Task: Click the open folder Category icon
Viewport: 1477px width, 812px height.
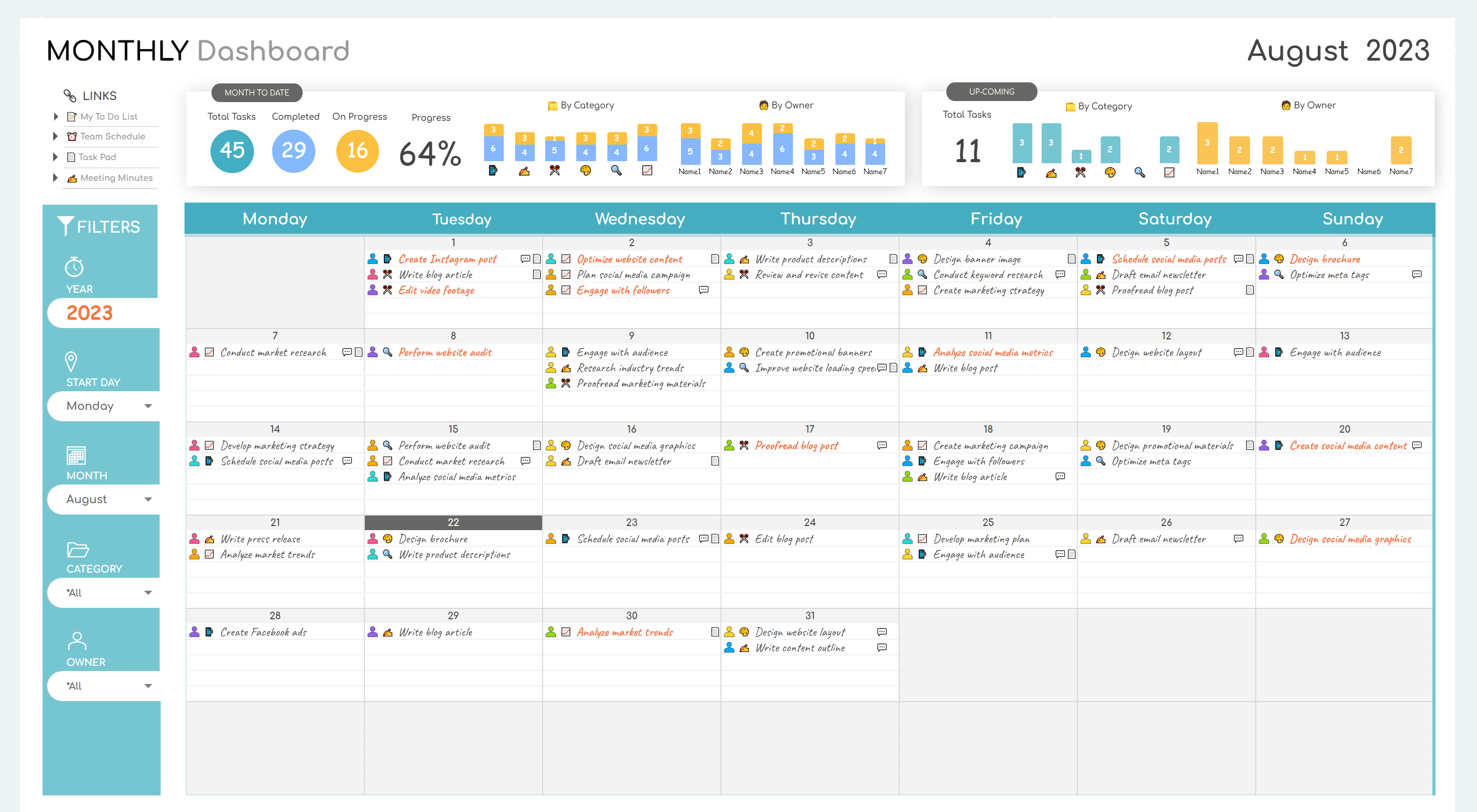Action: coord(77,549)
